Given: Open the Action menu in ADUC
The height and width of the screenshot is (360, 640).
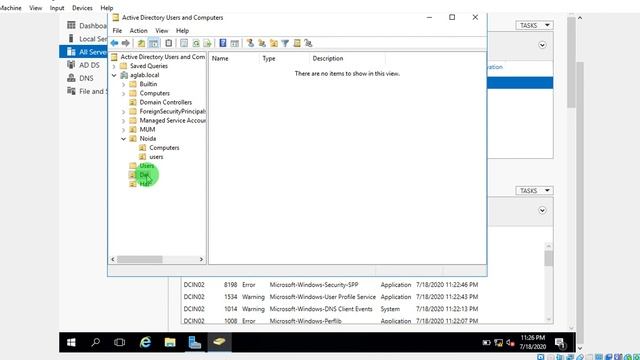Looking at the screenshot, I should 138,31.
